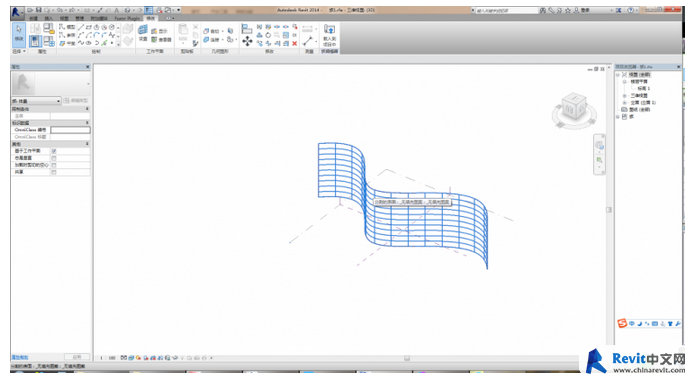Click the Measure between two points icon

click(307, 41)
